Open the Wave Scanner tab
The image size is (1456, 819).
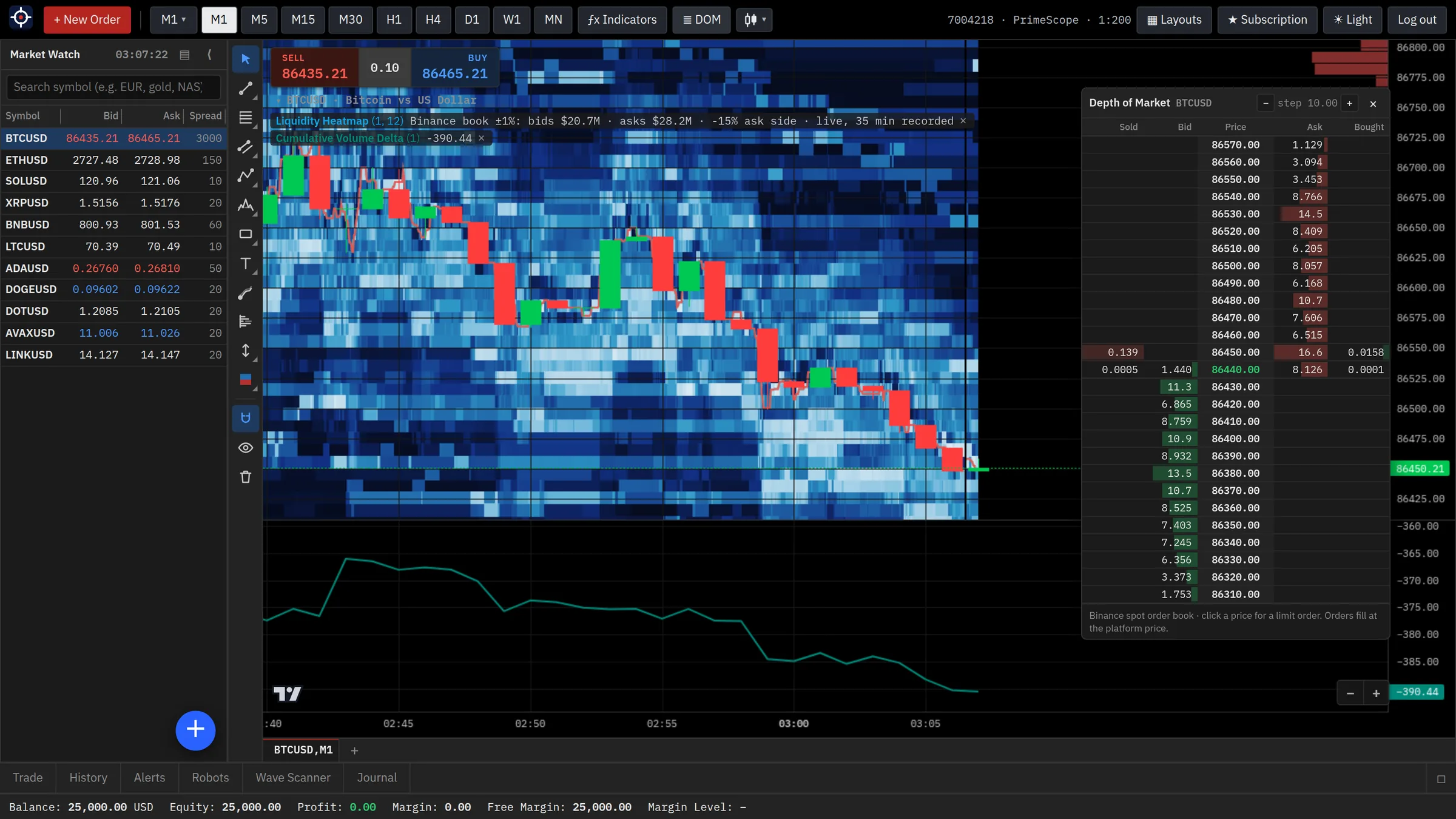coord(293,778)
